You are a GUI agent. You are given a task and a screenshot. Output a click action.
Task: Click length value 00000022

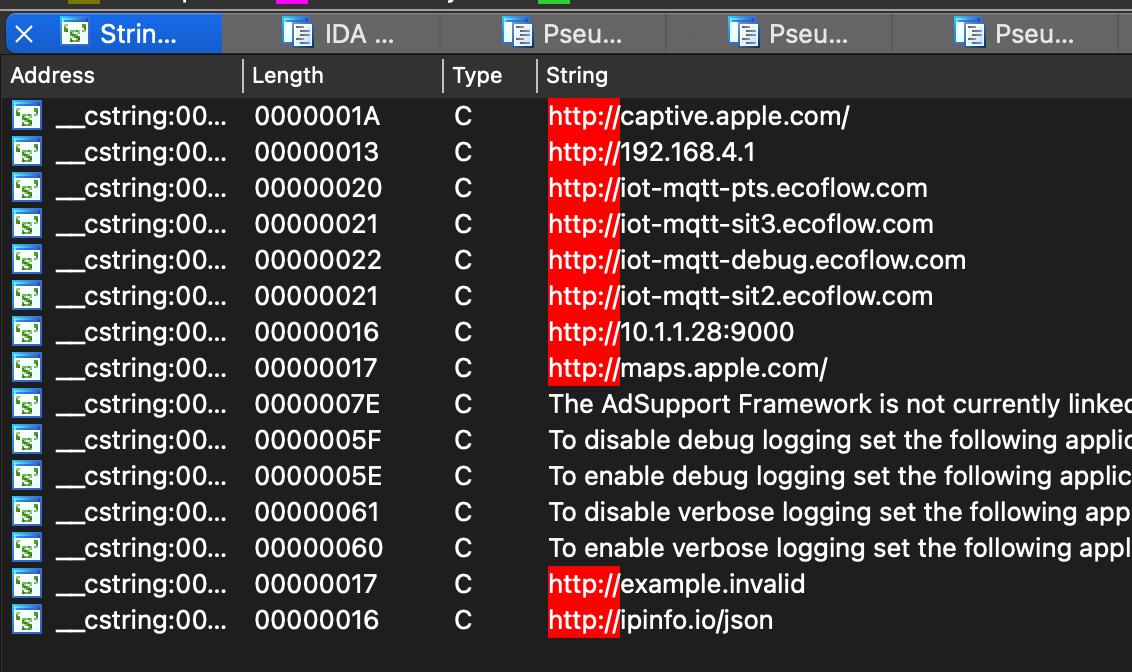[318, 261]
